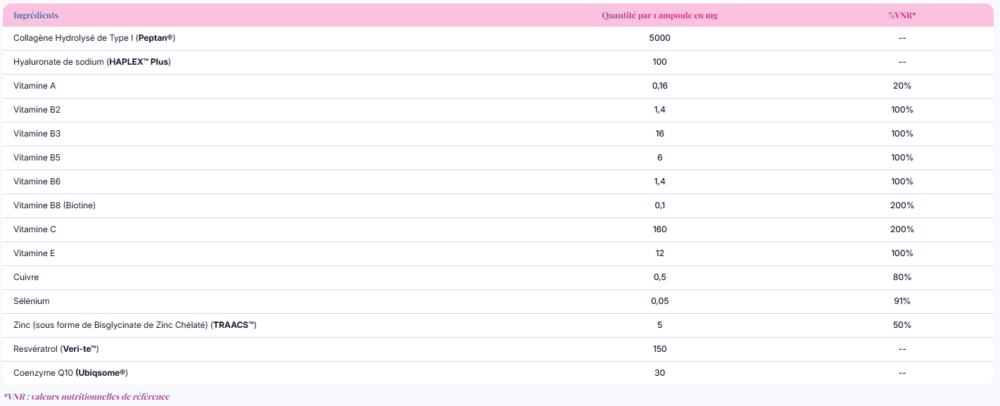The image size is (1000, 406).
Task: Select the Vitamine C ingredient name
Action: click(x=35, y=229)
